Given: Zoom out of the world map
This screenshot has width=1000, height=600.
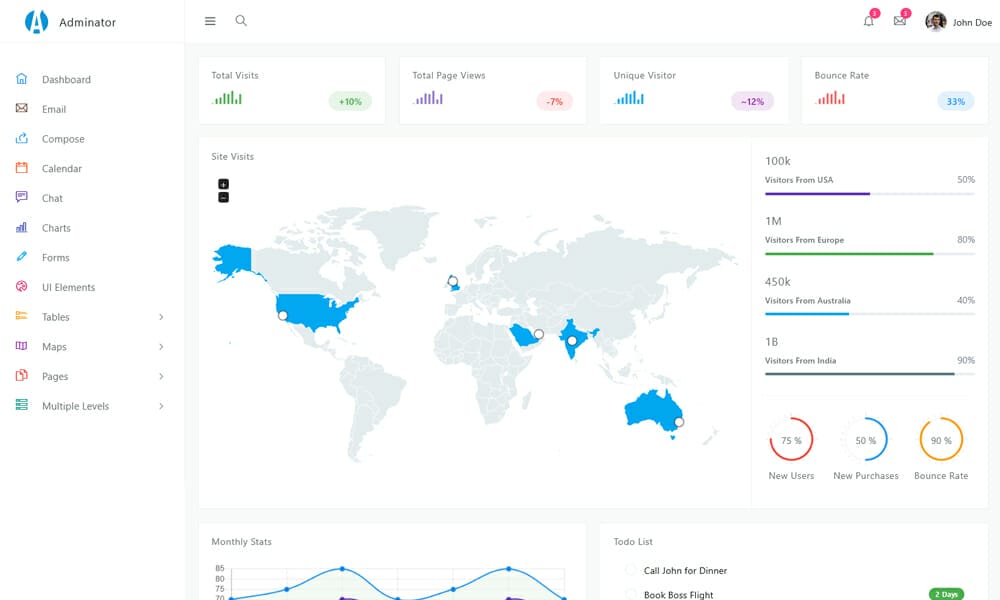Looking at the screenshot, I should tap(222, 198).
